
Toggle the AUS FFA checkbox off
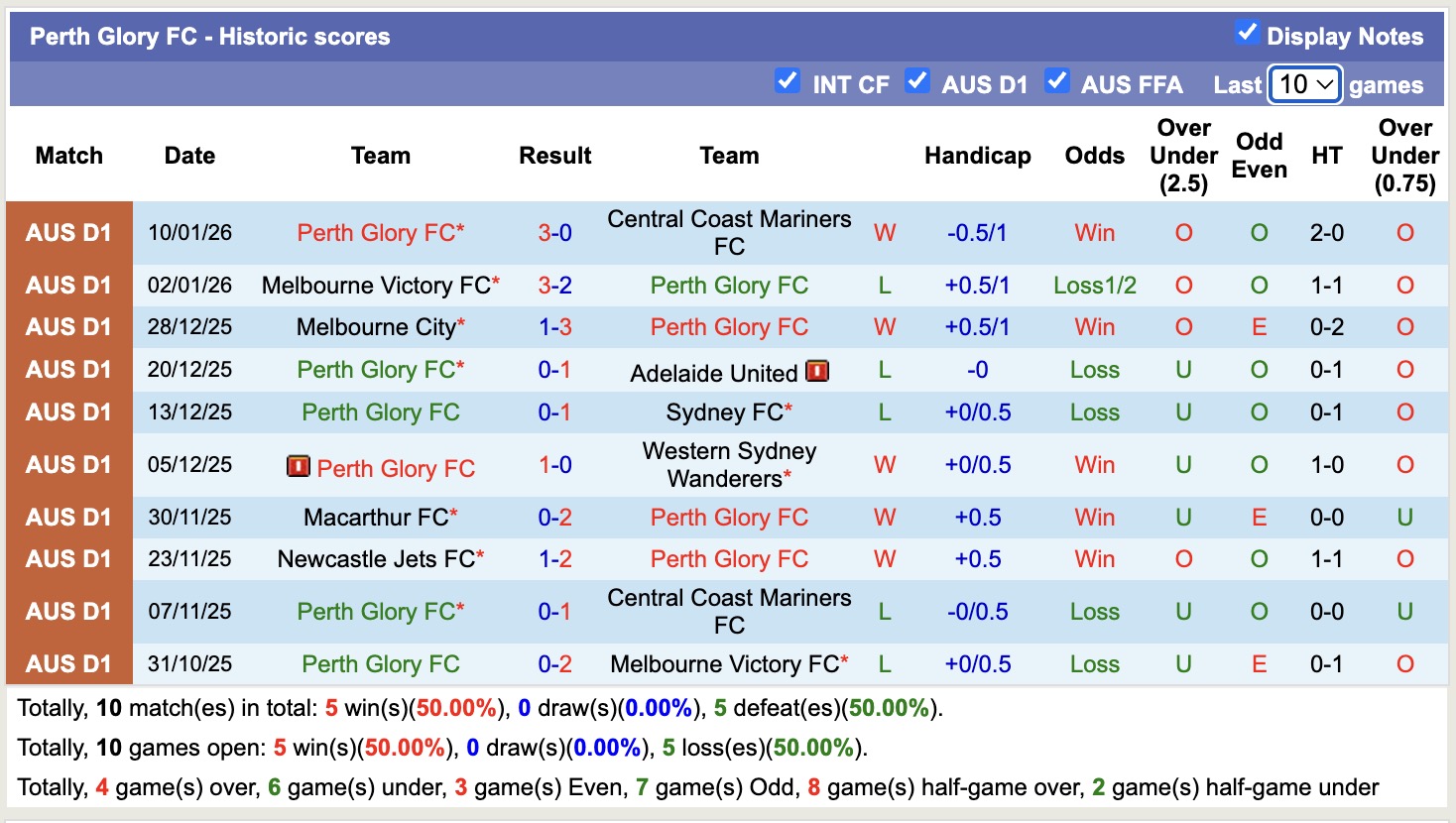pos(1058,83)
